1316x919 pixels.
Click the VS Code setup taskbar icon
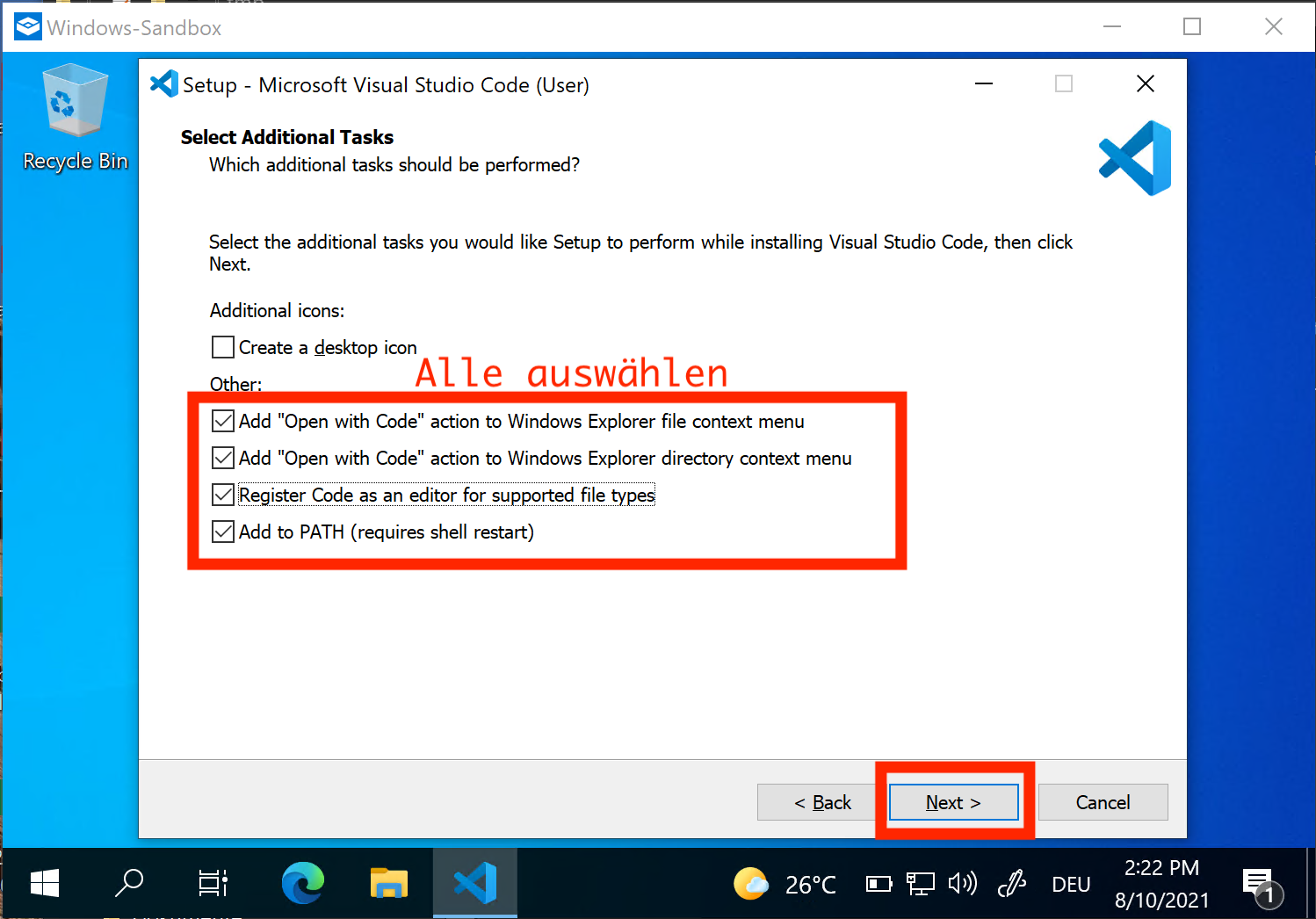[x=475, y=883]
